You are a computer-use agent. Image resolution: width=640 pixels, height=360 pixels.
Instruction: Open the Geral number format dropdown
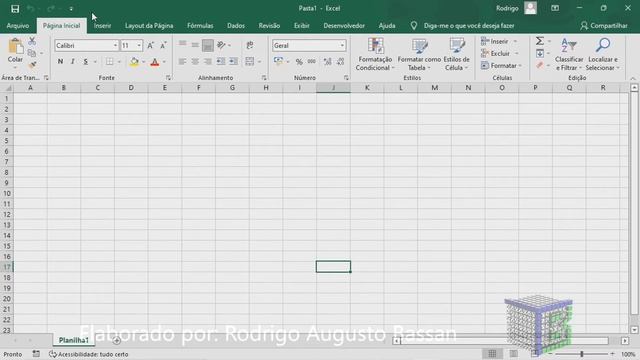point(342,46)
